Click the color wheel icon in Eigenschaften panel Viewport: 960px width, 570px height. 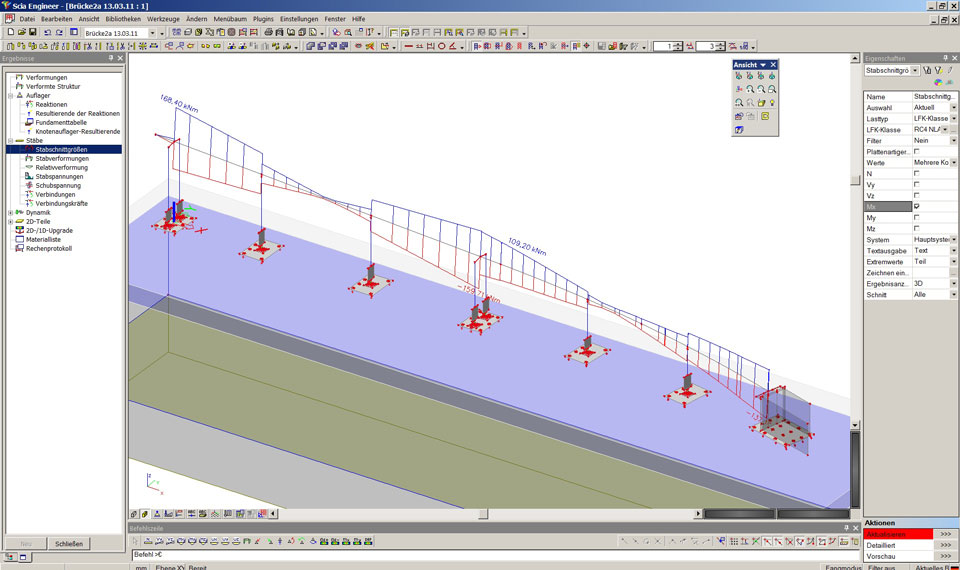pyautogui.click(x=937, y=82)
